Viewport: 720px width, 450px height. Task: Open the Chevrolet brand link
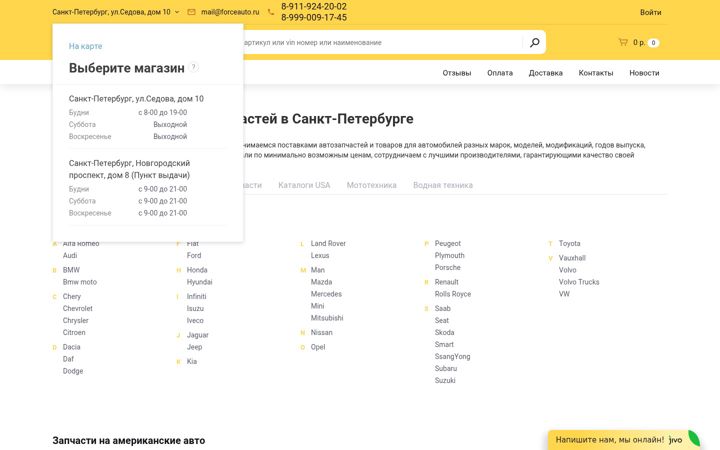(78, 309)
